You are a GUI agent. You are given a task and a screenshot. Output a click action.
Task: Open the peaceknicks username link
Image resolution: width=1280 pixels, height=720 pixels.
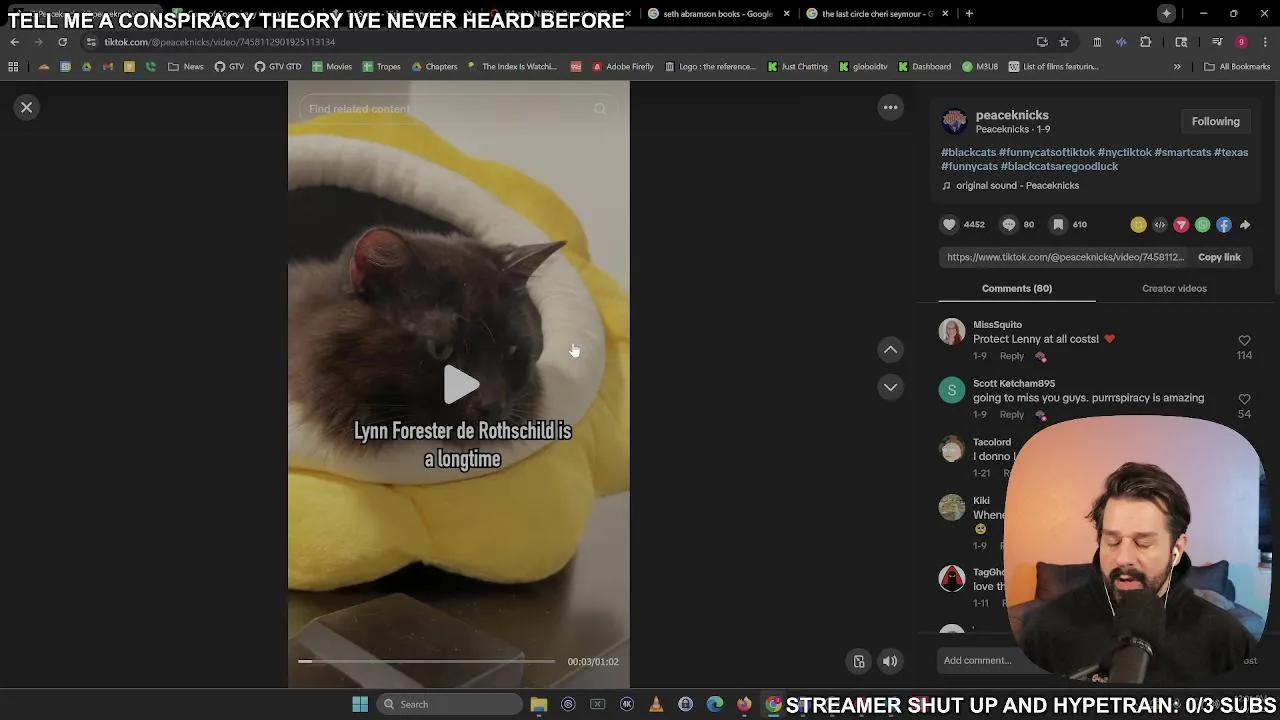[1012, 115]
